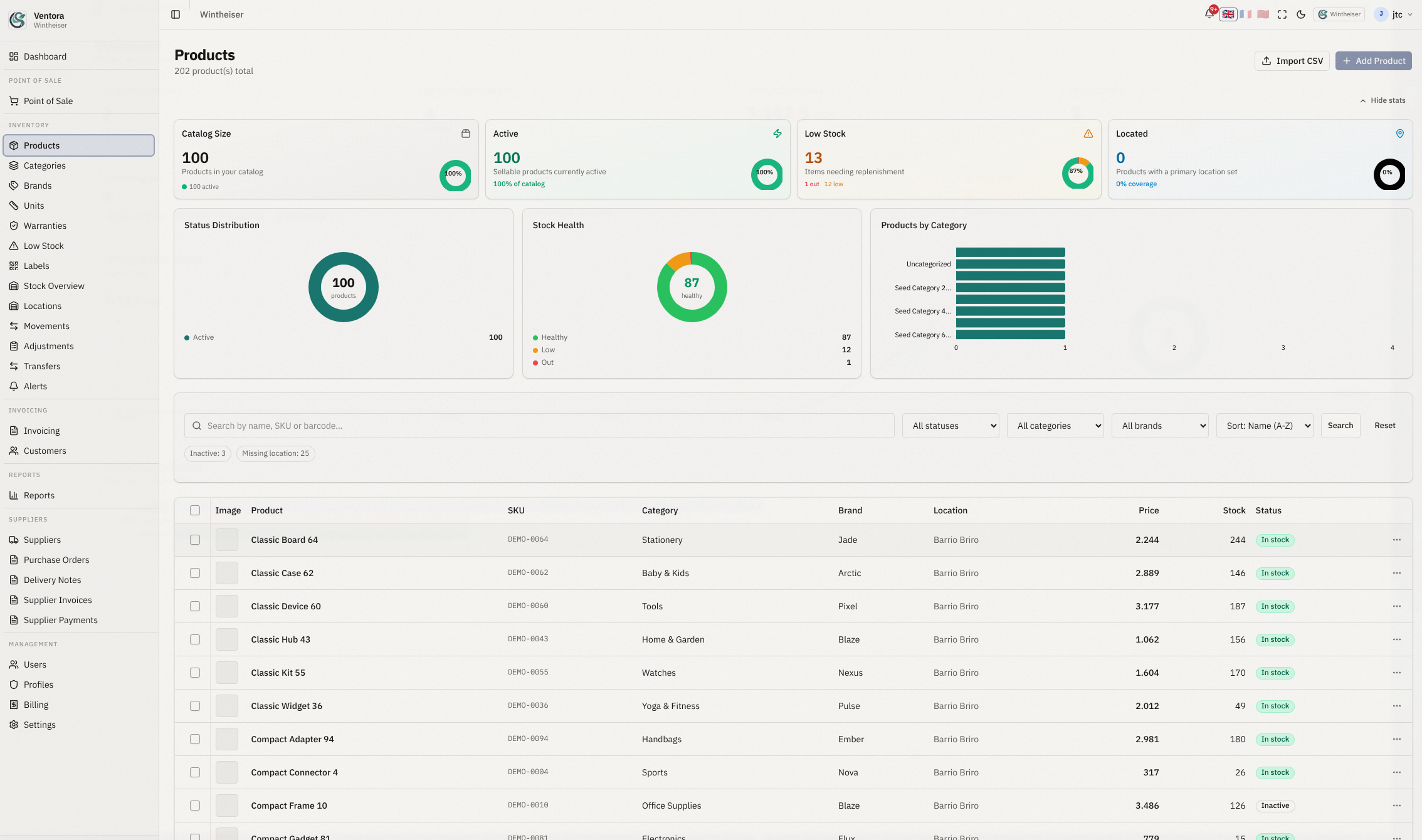
Task: Open the All statuses dropdown
Action: tap(951, 425)
